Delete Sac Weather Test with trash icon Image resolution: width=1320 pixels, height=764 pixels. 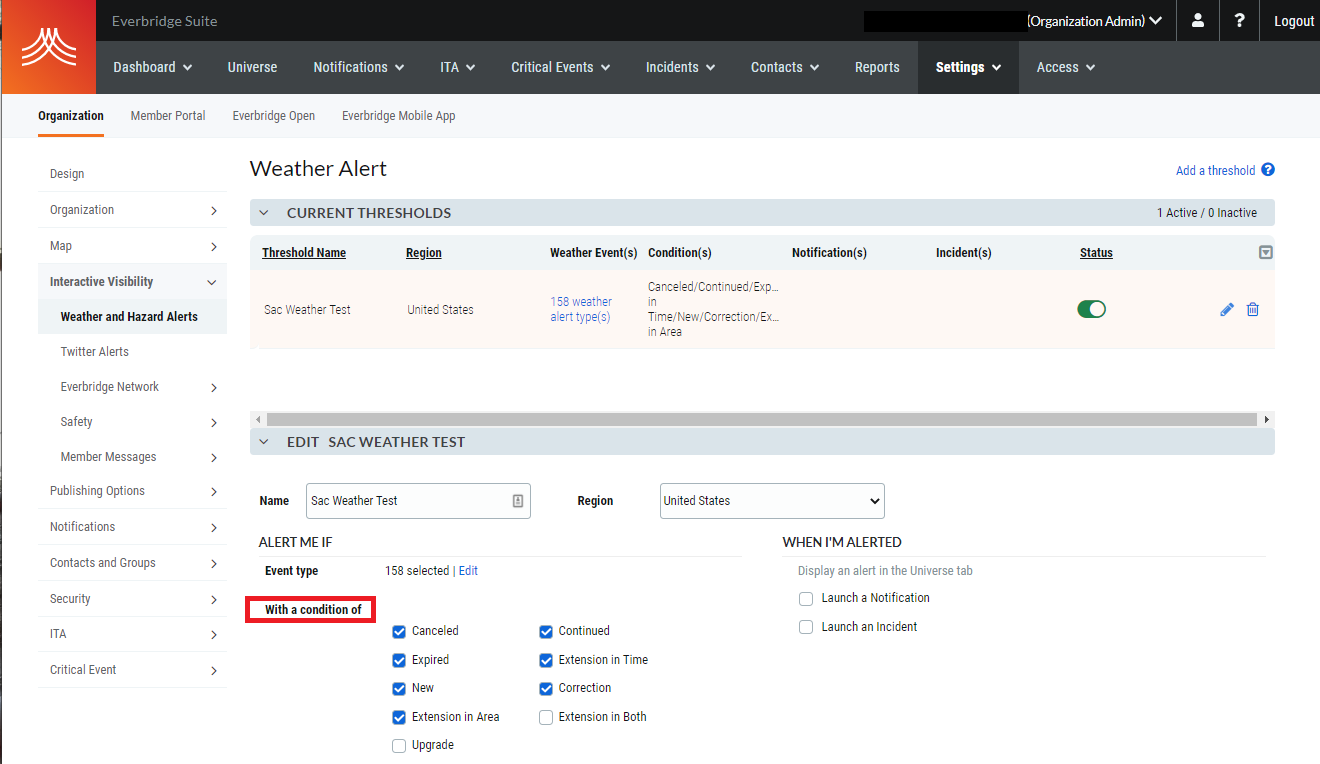coord(1252,309)
